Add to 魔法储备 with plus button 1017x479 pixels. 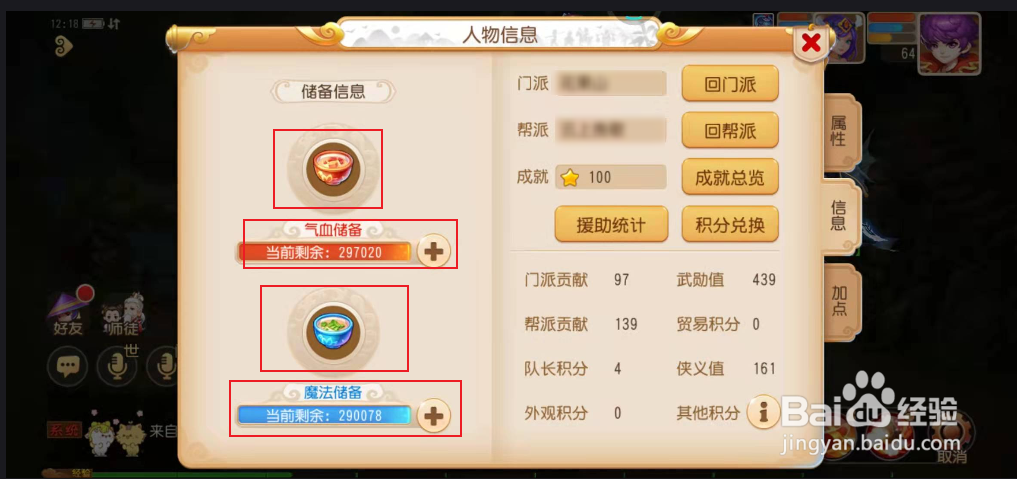tap(433, 415)
